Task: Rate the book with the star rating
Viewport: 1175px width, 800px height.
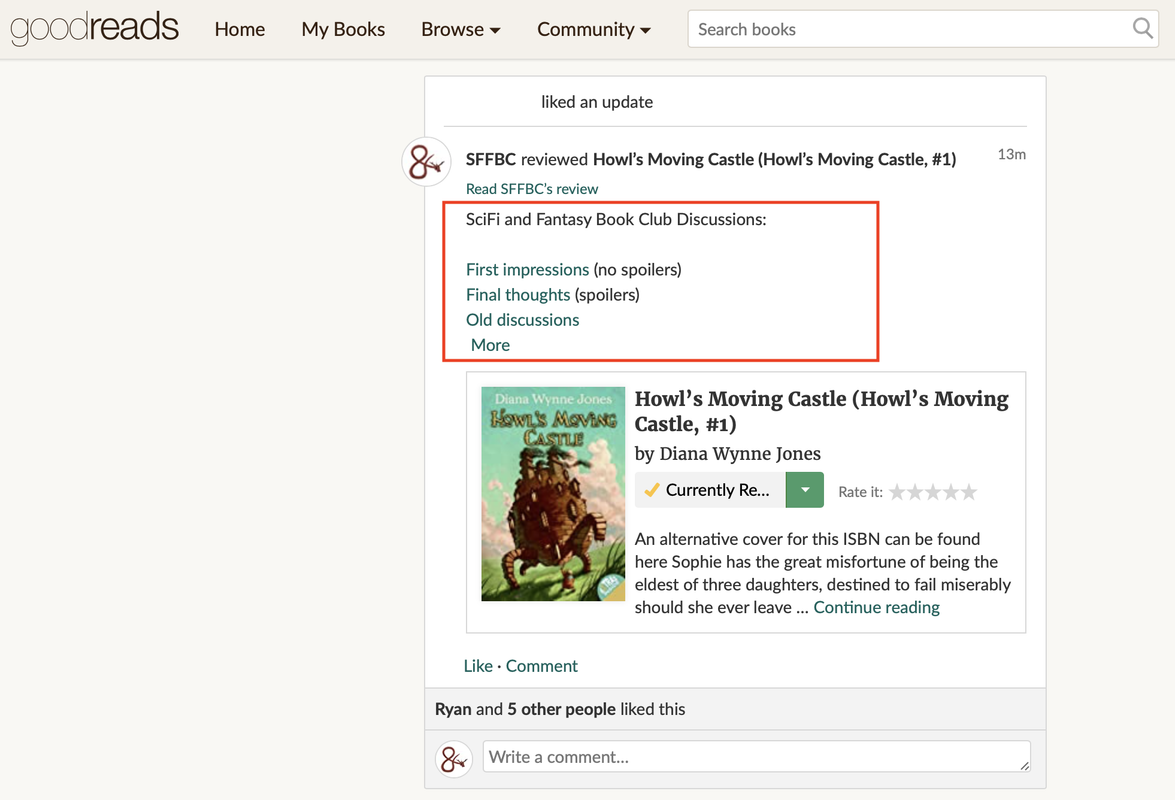Action: tap(933, 492)
